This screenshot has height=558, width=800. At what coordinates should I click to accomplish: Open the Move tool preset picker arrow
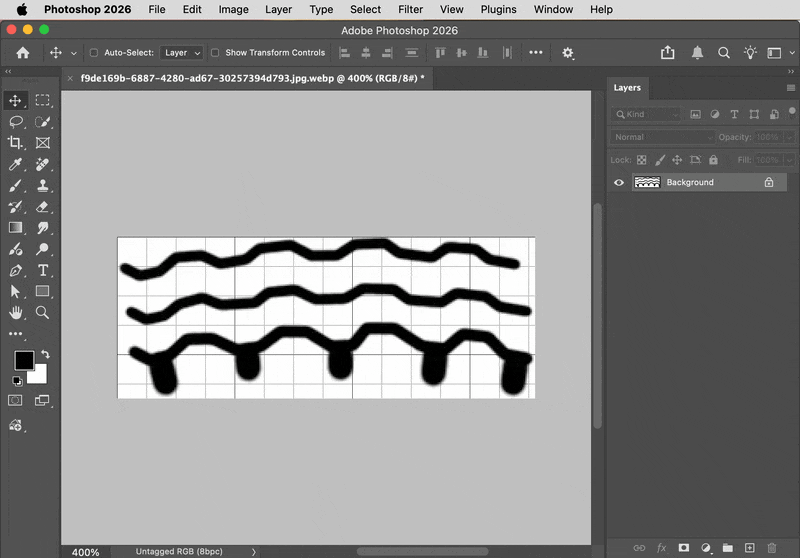click(x=73, y=53)
